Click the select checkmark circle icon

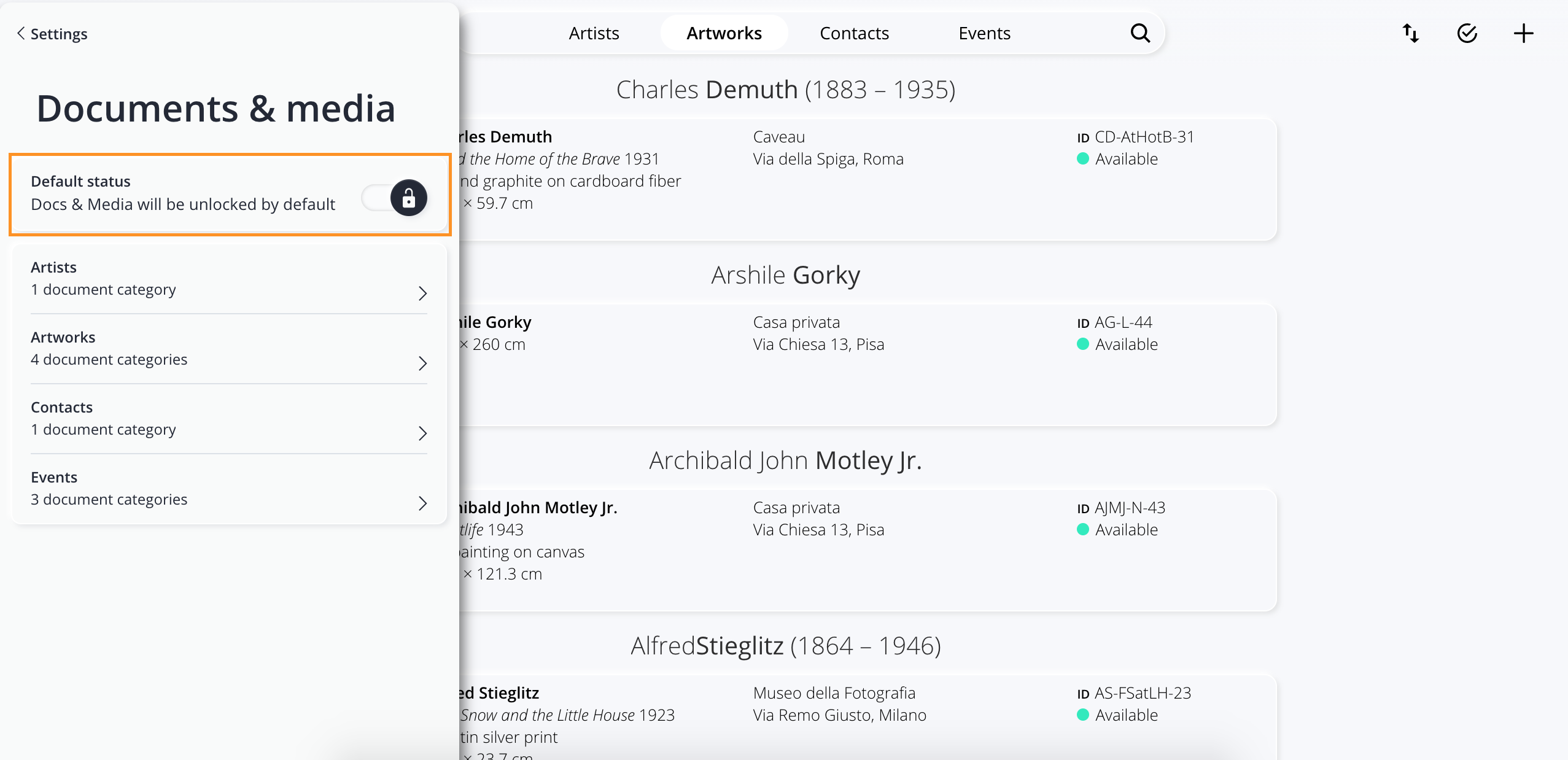coord(1467,33)
